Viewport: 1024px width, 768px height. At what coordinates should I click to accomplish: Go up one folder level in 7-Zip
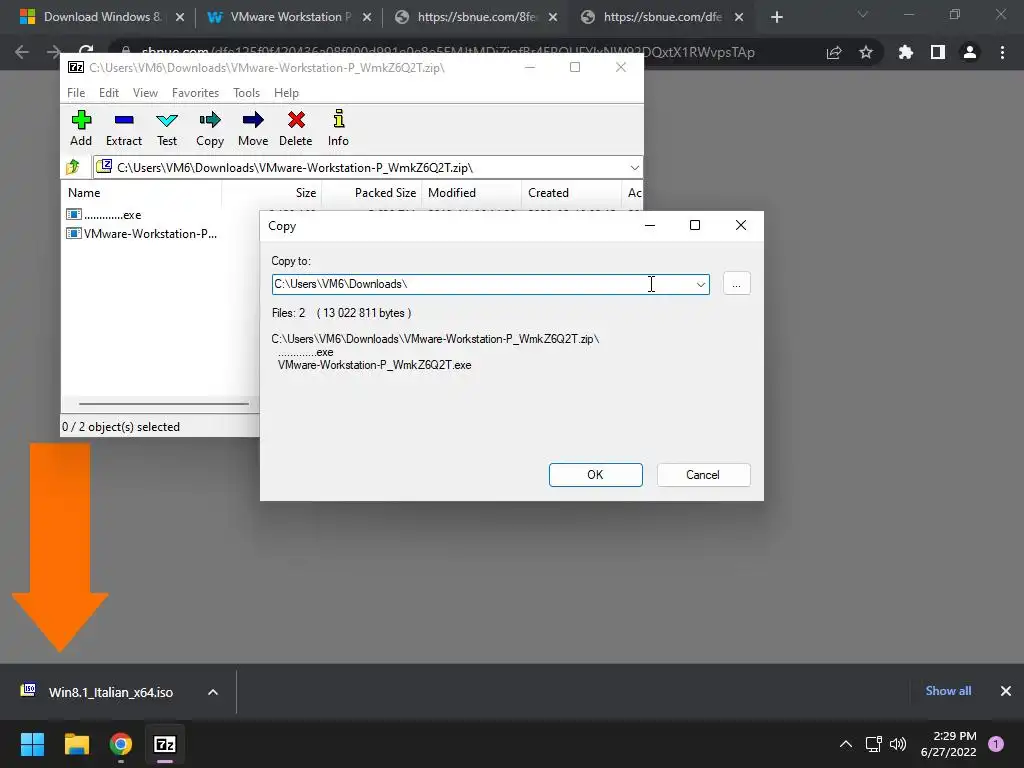pyautogui.click(x=72, y=167)
